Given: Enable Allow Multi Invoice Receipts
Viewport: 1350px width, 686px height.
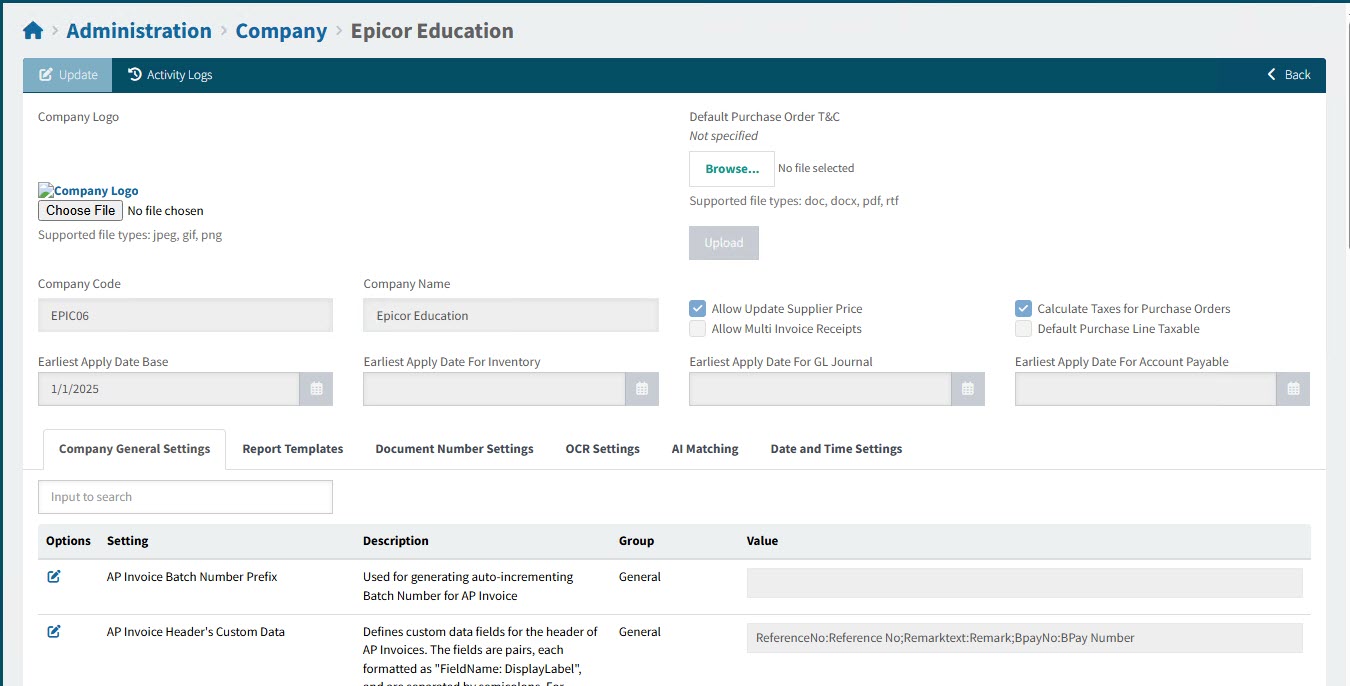Looking at the screenshot, I should (x=698, y=329).
